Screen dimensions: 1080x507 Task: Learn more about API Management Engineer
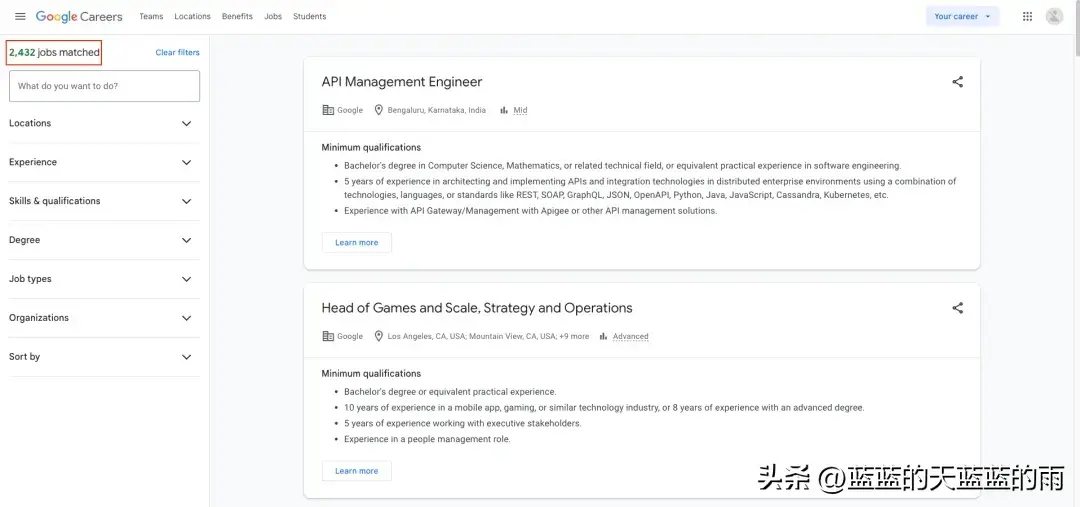point(356,242)
